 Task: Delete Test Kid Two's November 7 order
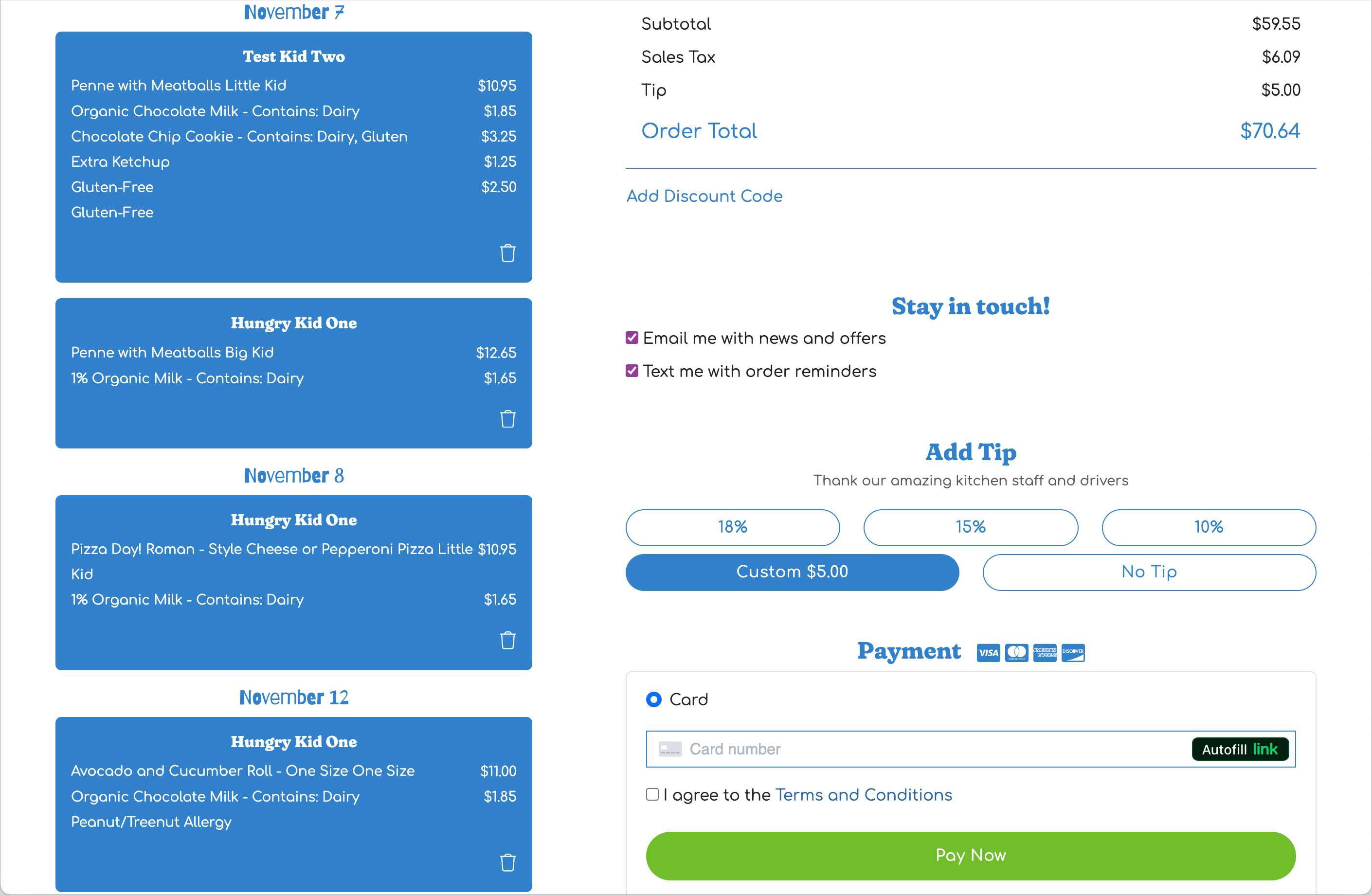507,253
